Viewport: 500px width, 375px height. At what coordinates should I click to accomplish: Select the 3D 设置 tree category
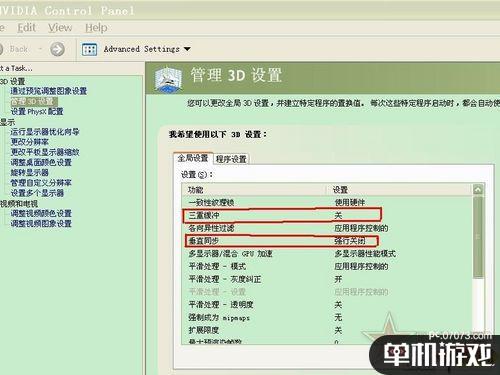coord(13,81)
